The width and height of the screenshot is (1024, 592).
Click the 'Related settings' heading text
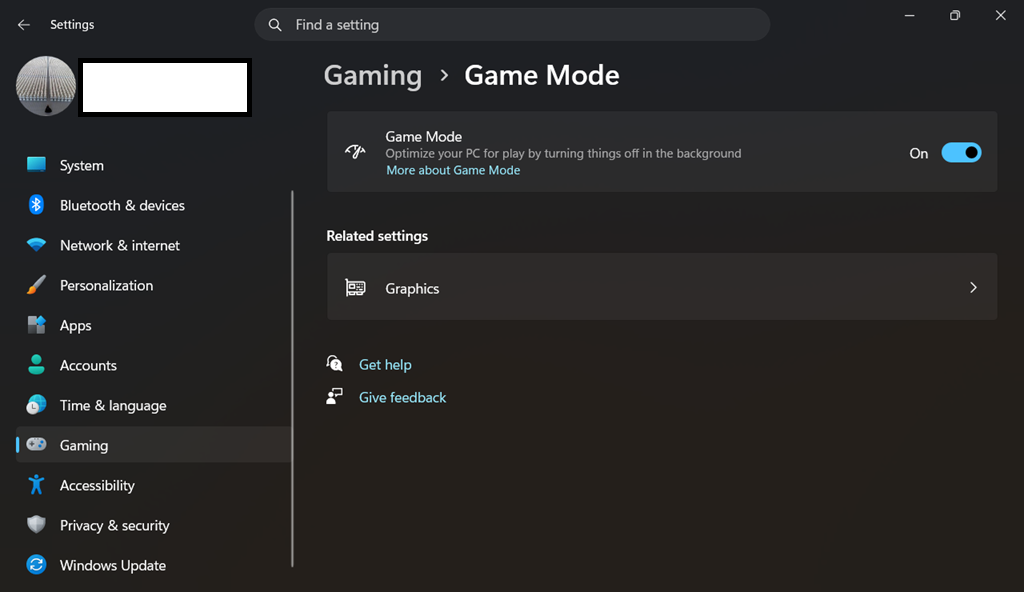(377, 236)
